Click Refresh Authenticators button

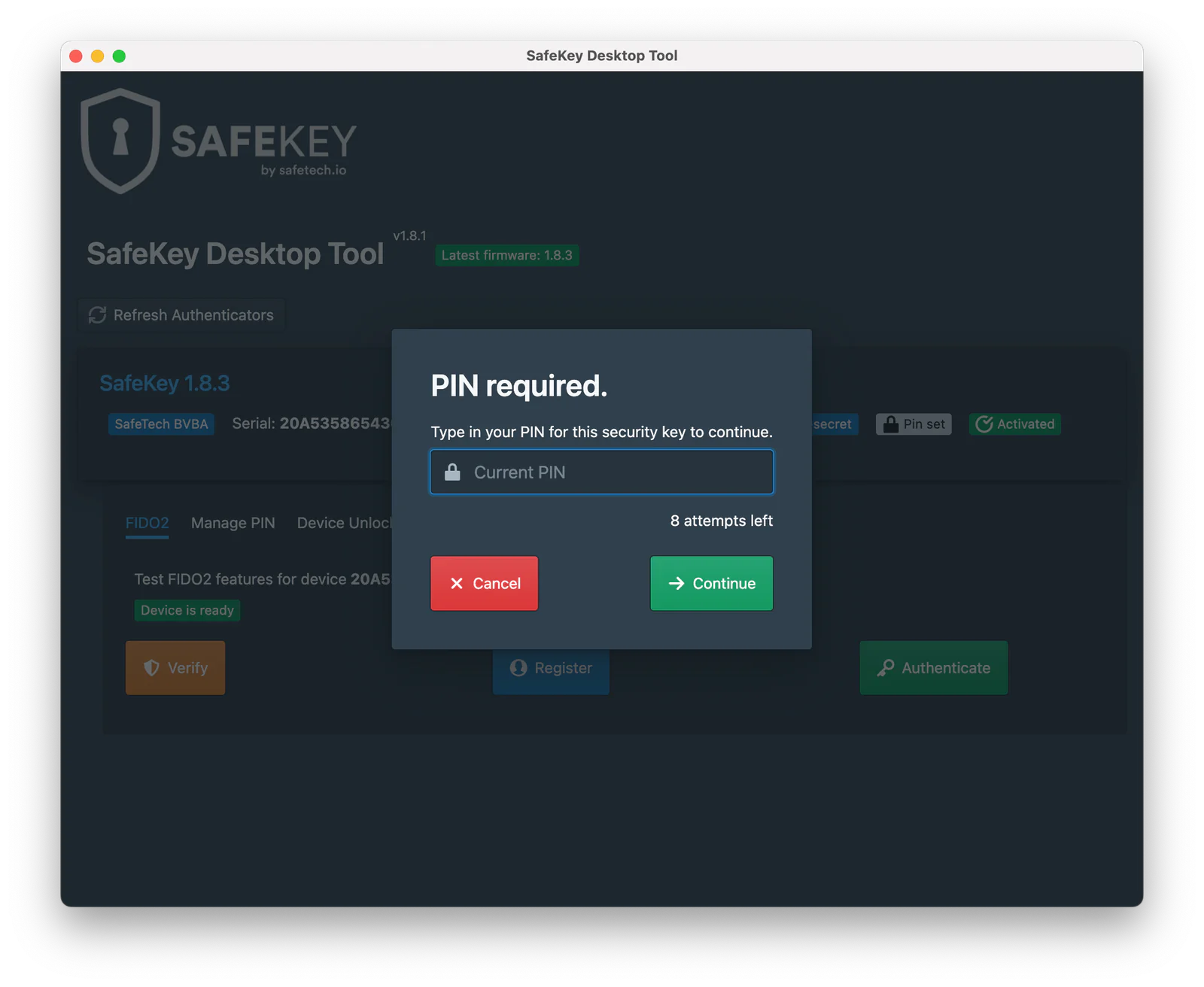click(181, 314)
